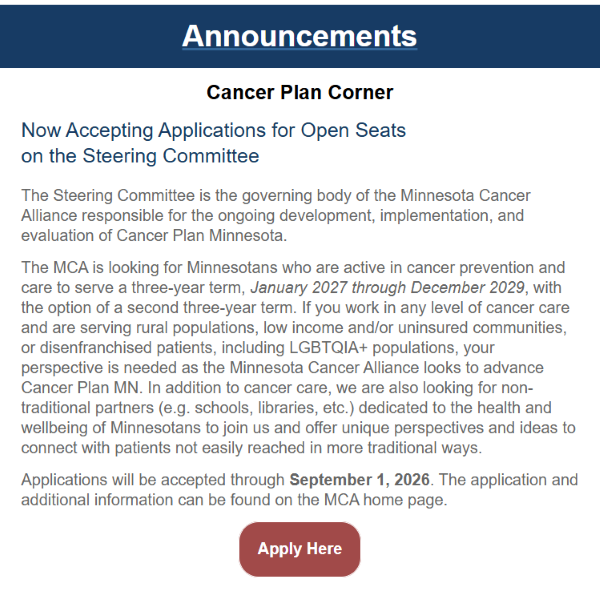This screenshot has height=612, width=600.
Task: Click the 'Applications will be accepted through' text
Action: (153, 480)
